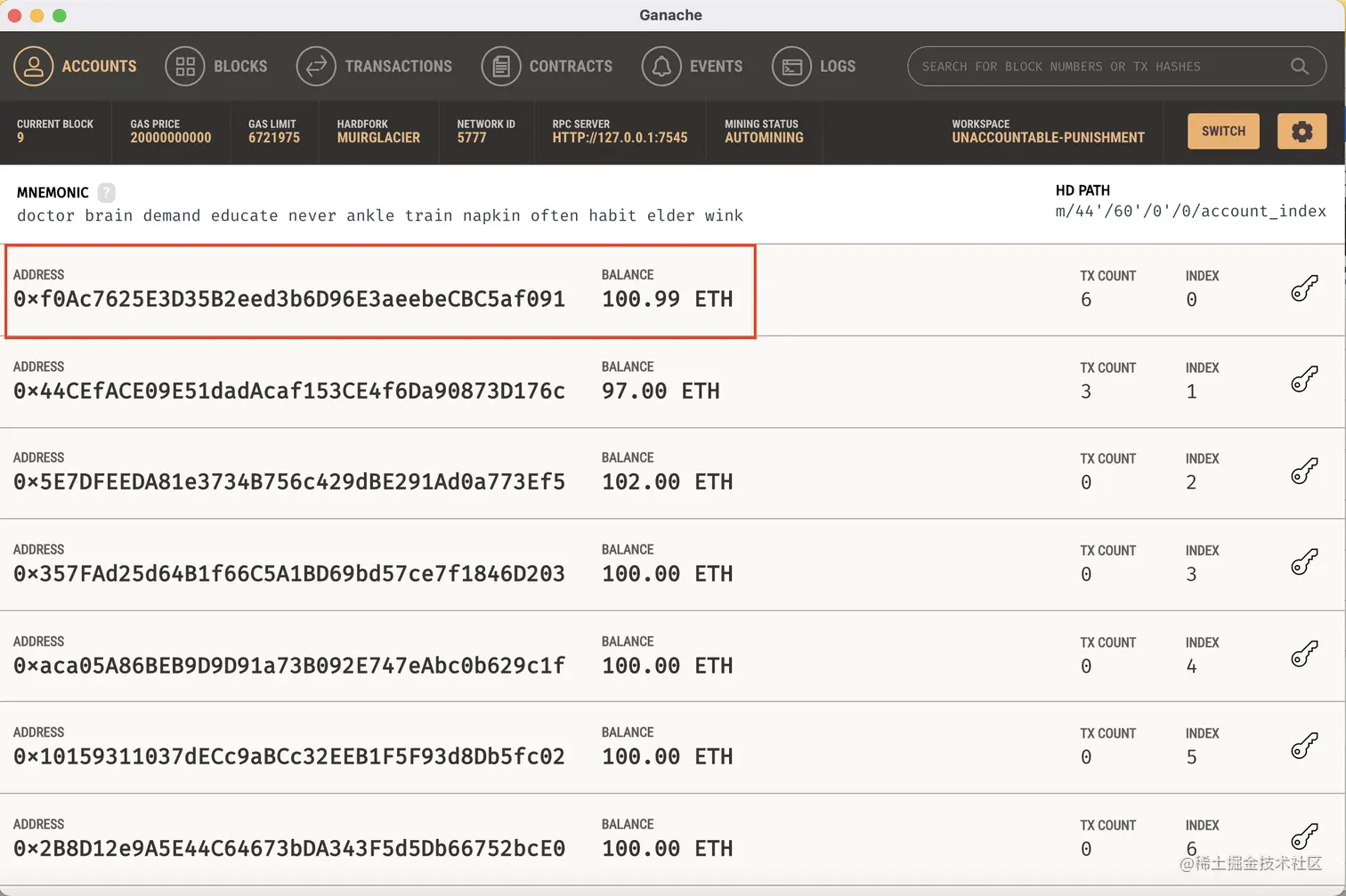The image size is (1346, 896).
Task: Click the Accounts person icon
Action: coord(33,67)
